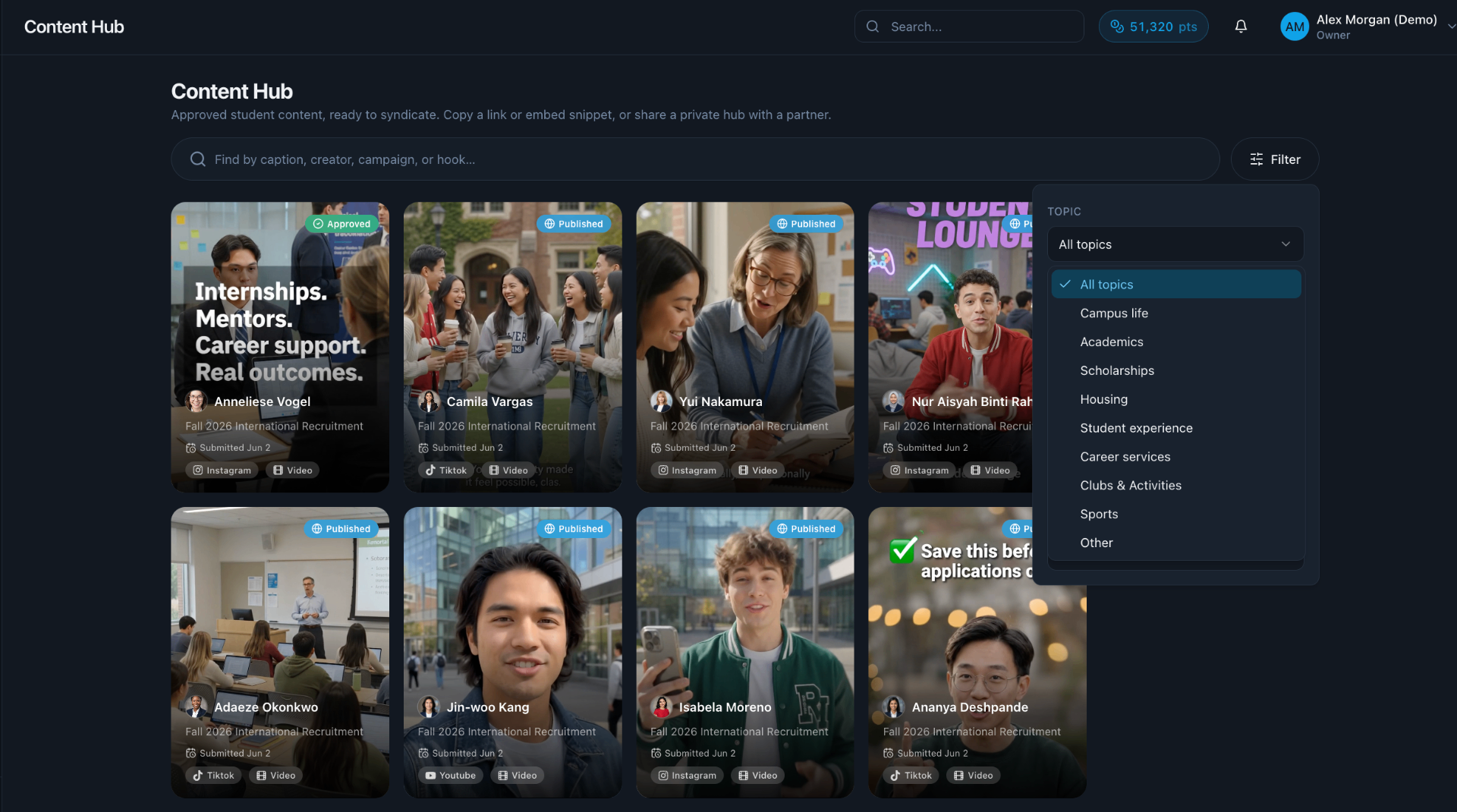Click the 51,320 pts badge
The width and height of the screenshot is (1457, 812).
coord(1153,27)
